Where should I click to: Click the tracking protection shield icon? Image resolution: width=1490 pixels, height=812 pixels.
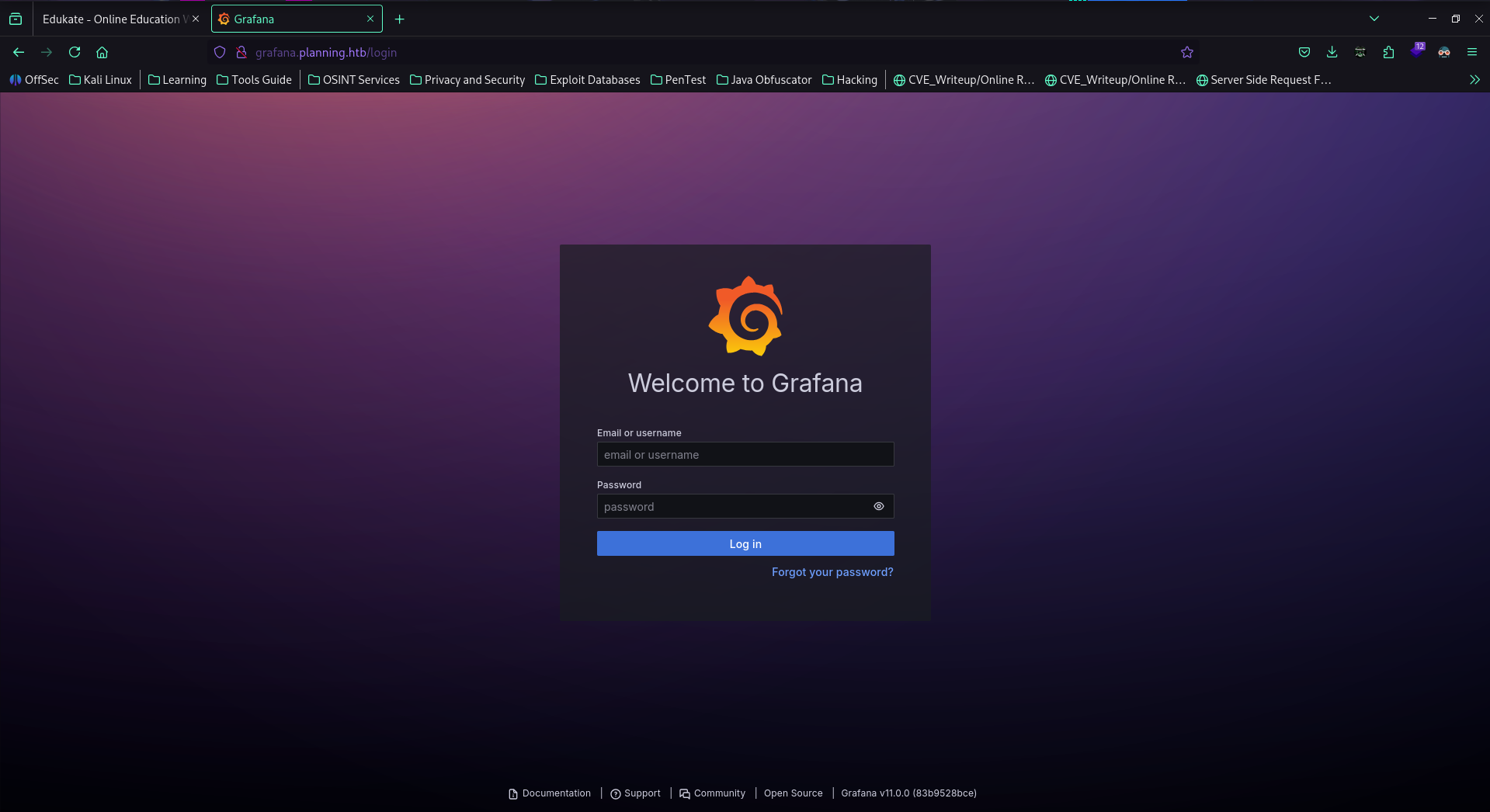(x=220, y=52)
